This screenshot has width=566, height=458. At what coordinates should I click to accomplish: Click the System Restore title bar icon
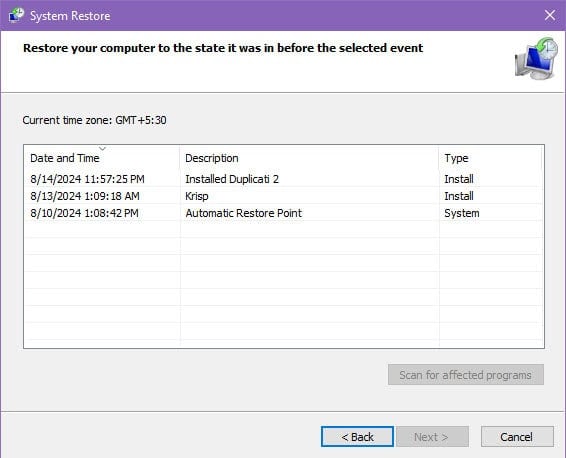16,15
